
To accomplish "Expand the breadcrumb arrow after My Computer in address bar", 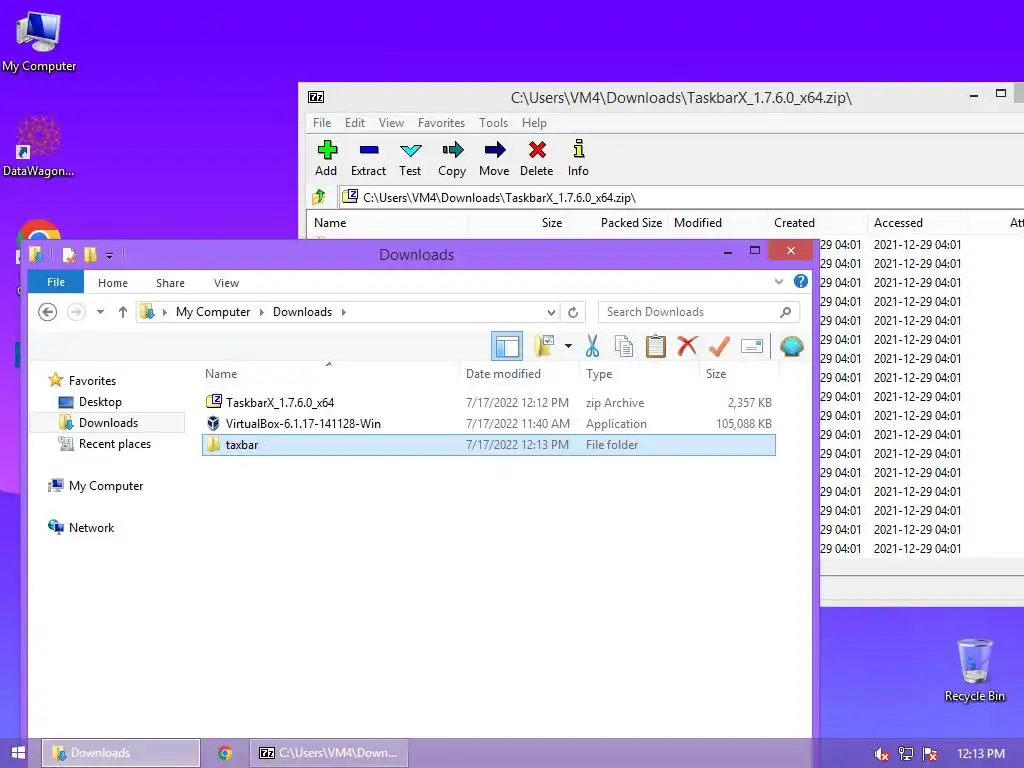I will 262,312.
